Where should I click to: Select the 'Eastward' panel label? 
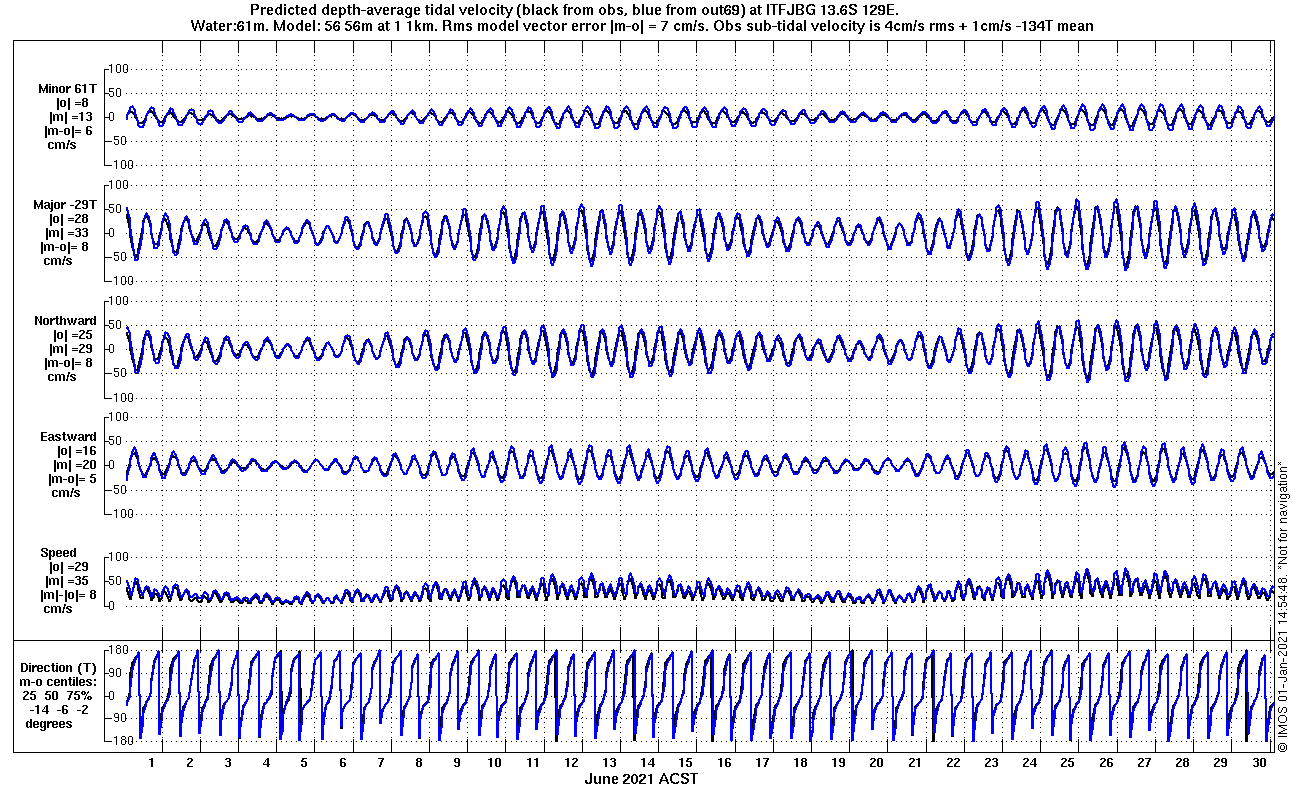(x=68, y=437)
